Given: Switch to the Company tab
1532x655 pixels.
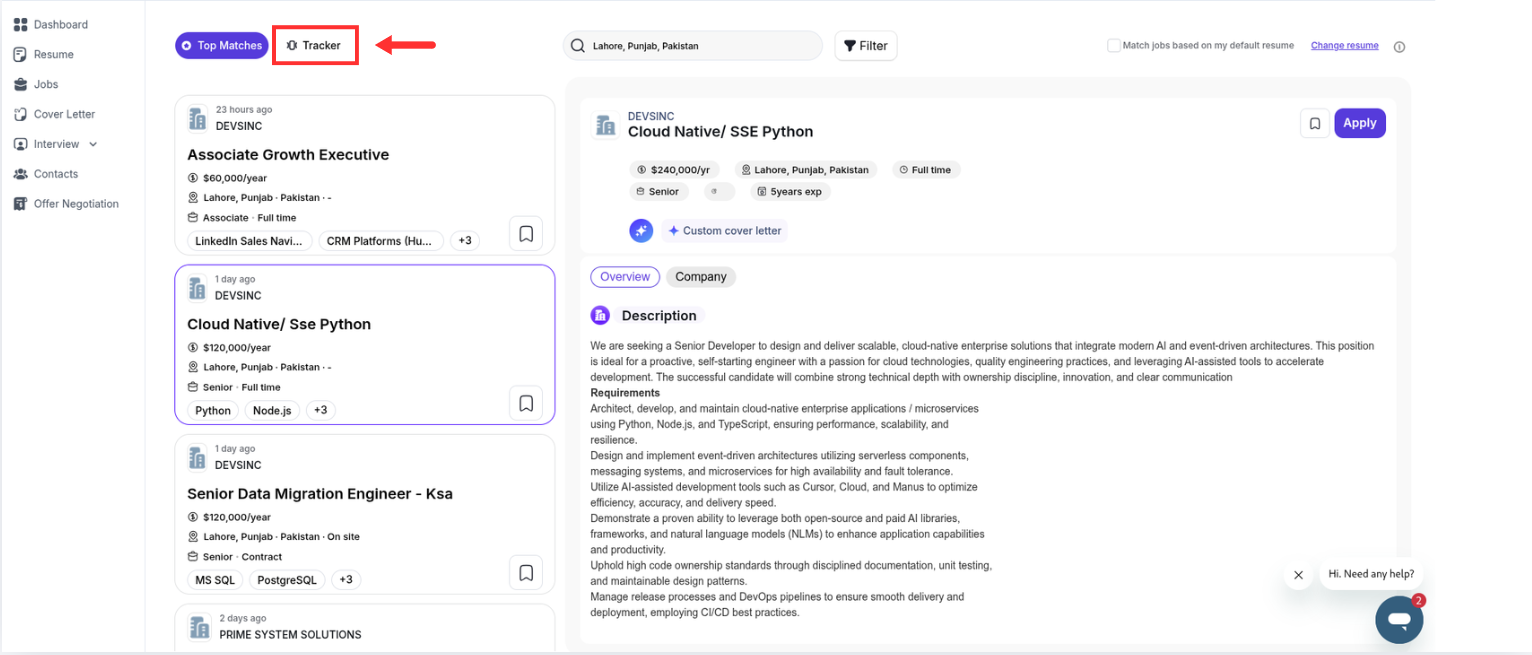Looking at the screenshot, I should [x=701, y=277].
